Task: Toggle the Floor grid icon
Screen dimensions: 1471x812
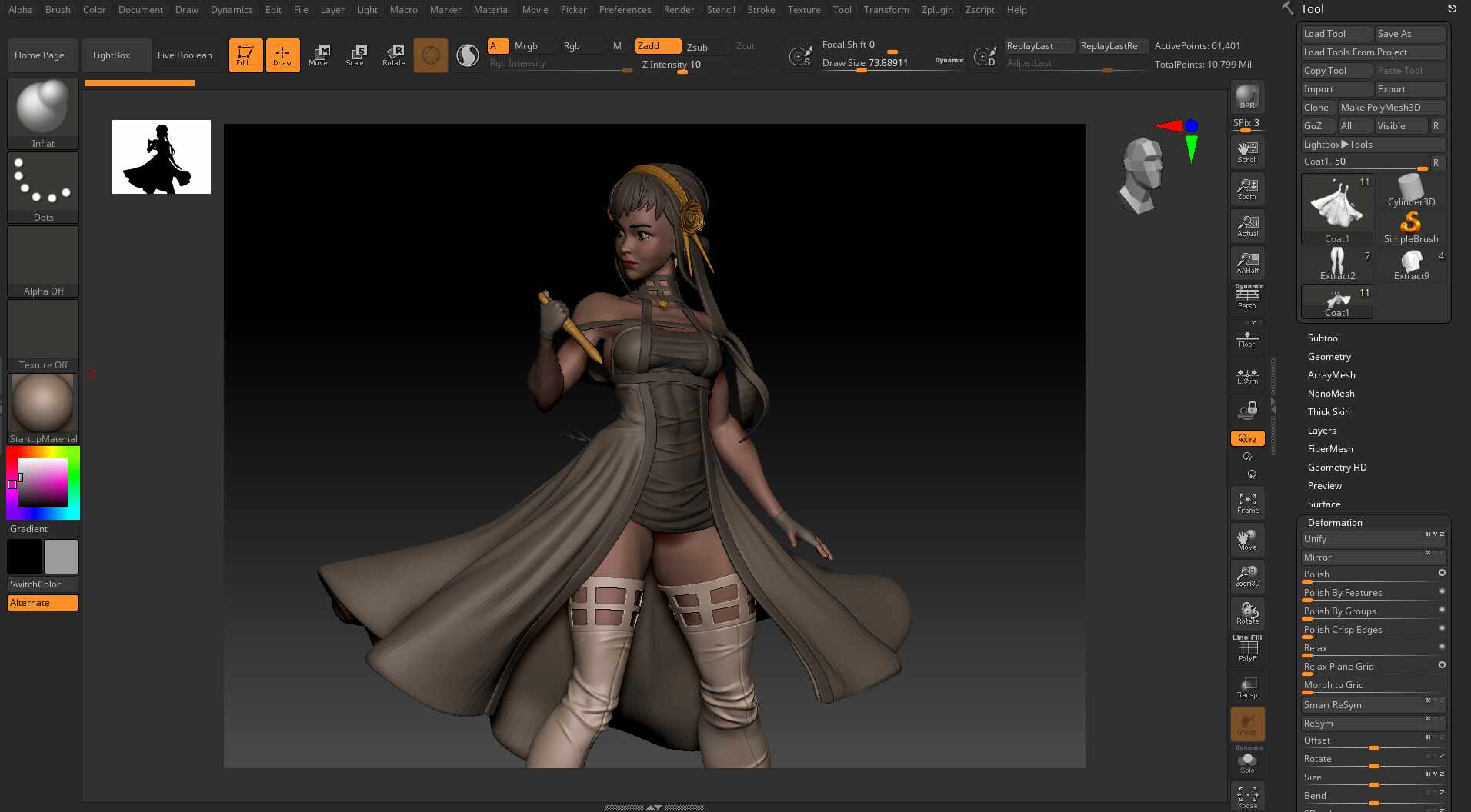Action: [x=1247, y=338]
